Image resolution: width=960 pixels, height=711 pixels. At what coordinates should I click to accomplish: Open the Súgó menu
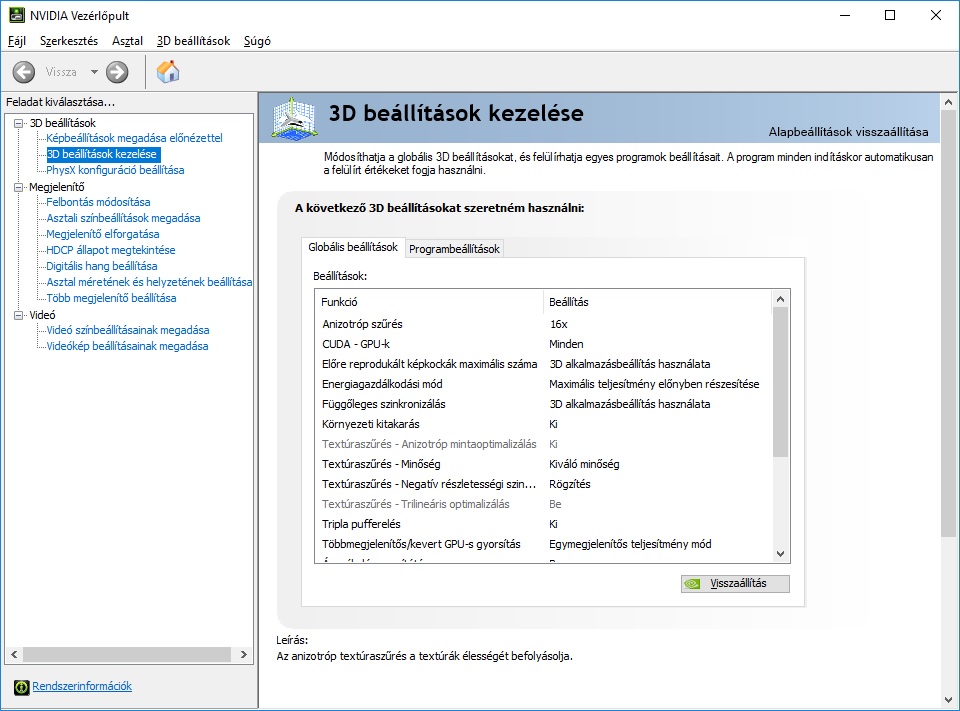[x=257, y=41]
